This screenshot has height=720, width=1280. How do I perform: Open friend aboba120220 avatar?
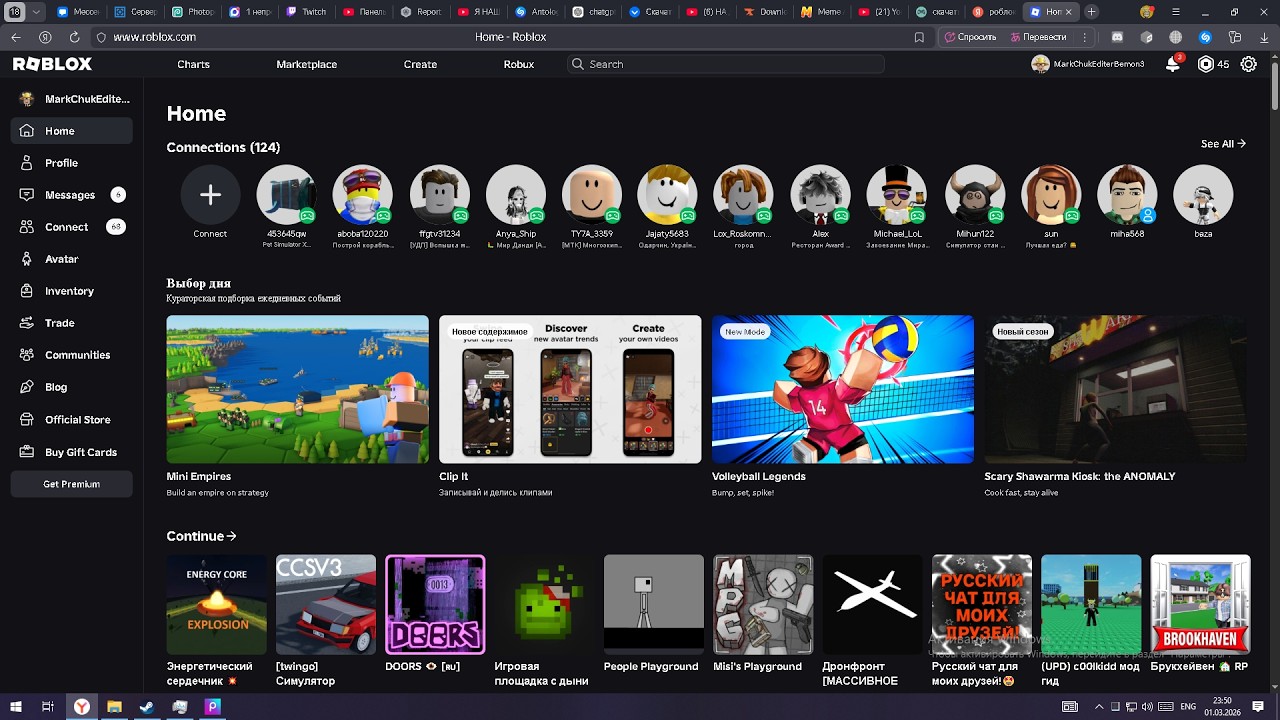coord(362,195)
